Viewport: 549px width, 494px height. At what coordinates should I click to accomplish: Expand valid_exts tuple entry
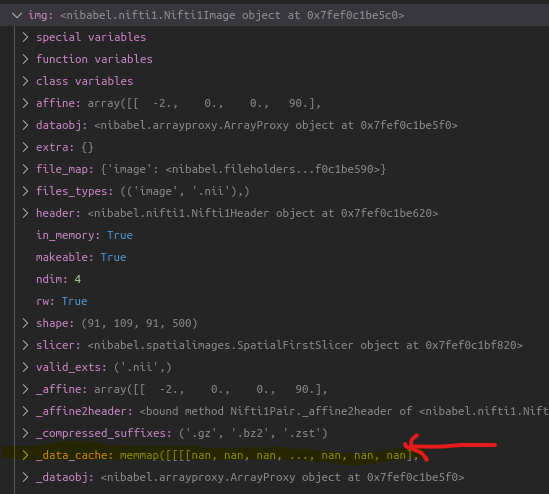[x=25, y=367]
